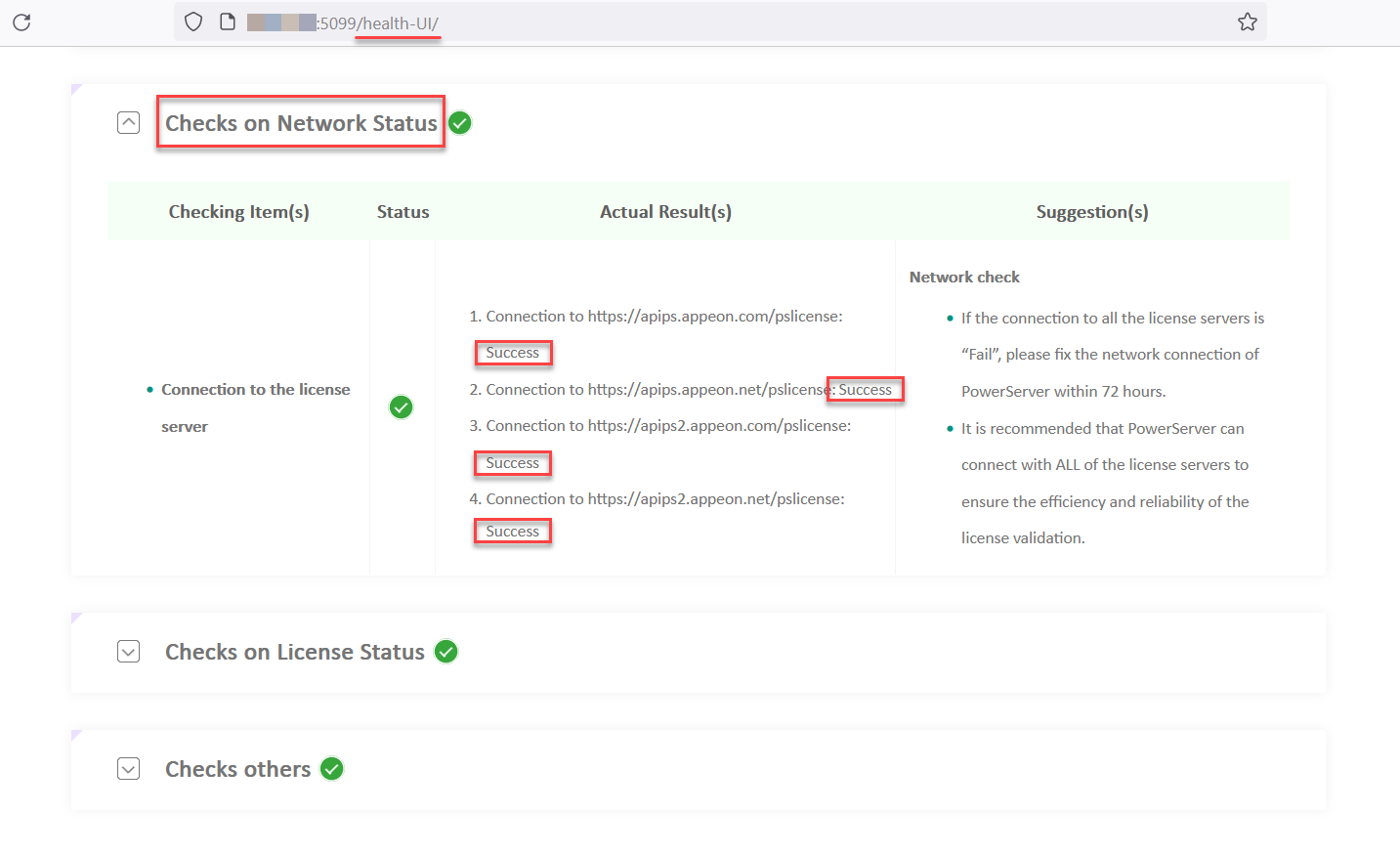Click status checkmark in license server row
The width and height of the screenshot is (1400, 855).
402,407
